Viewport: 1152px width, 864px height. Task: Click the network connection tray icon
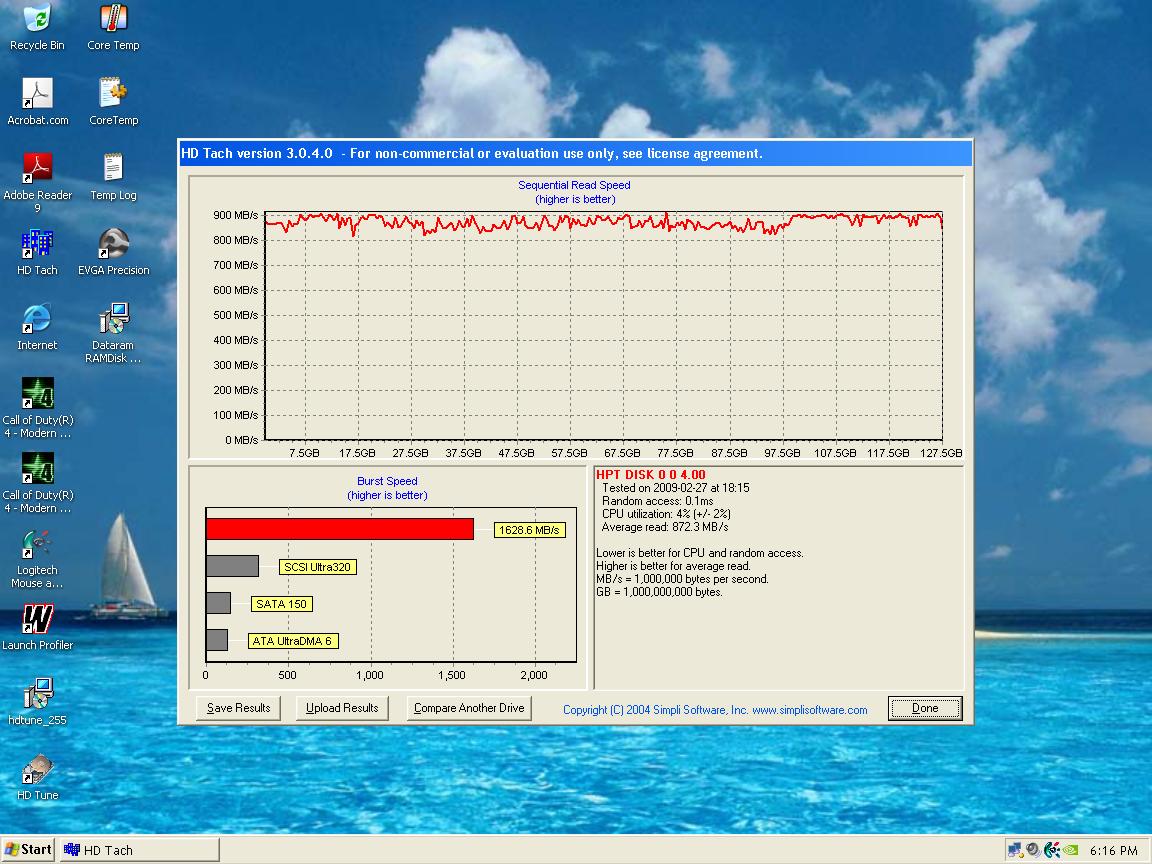pyautogui.click(x=1015, y=850)
